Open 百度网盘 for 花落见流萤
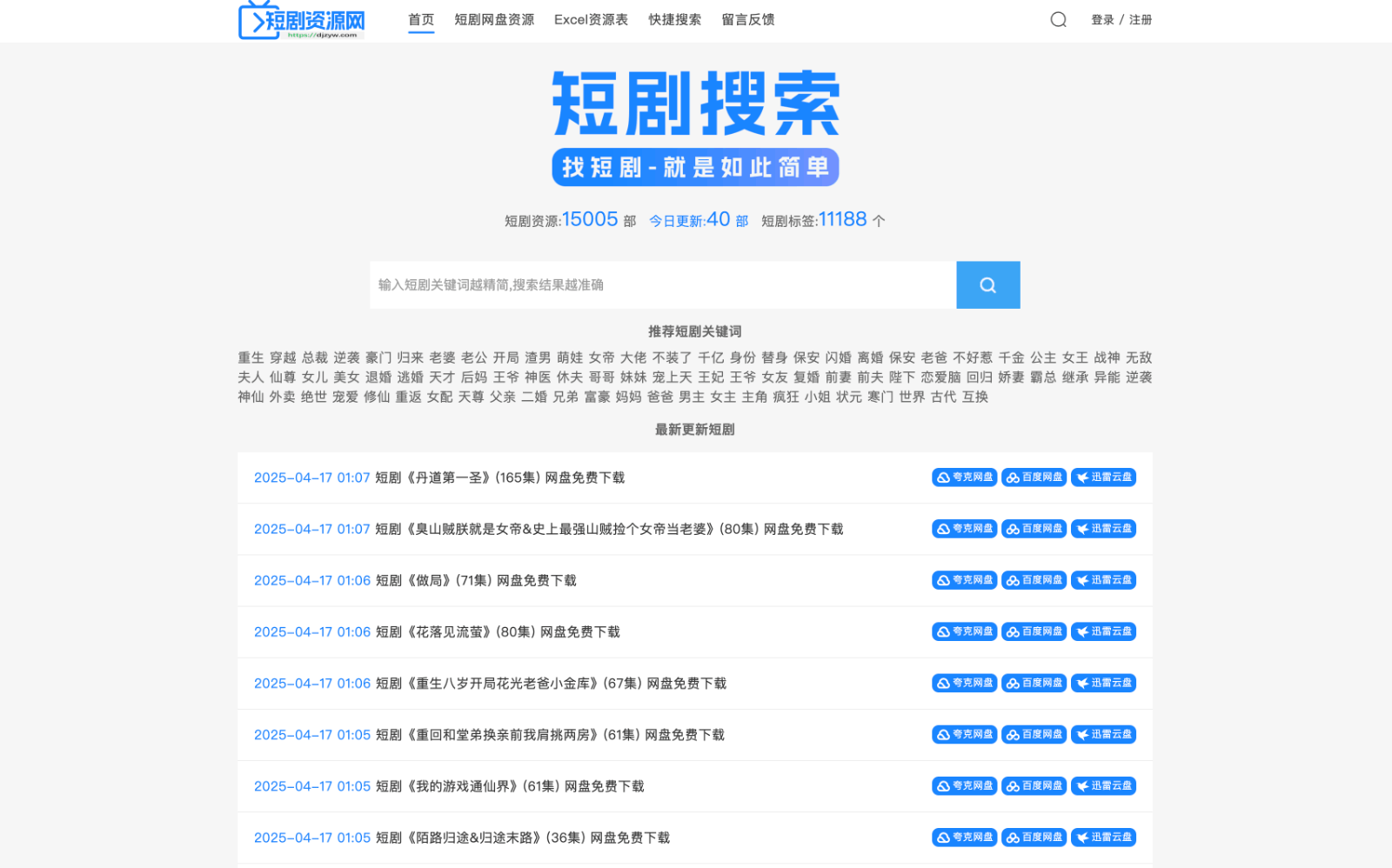The width and height of the screenshot is (1392, 868). click(1034, 631)
